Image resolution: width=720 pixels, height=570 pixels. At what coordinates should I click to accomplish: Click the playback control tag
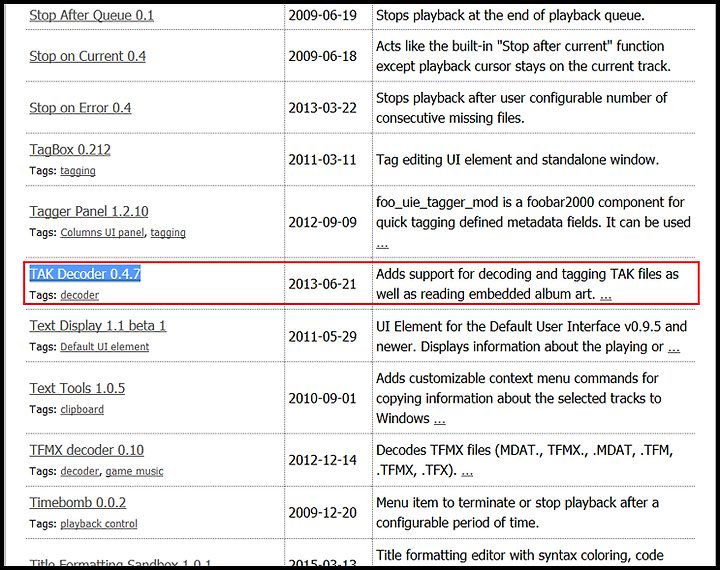(x=99, y=524)
